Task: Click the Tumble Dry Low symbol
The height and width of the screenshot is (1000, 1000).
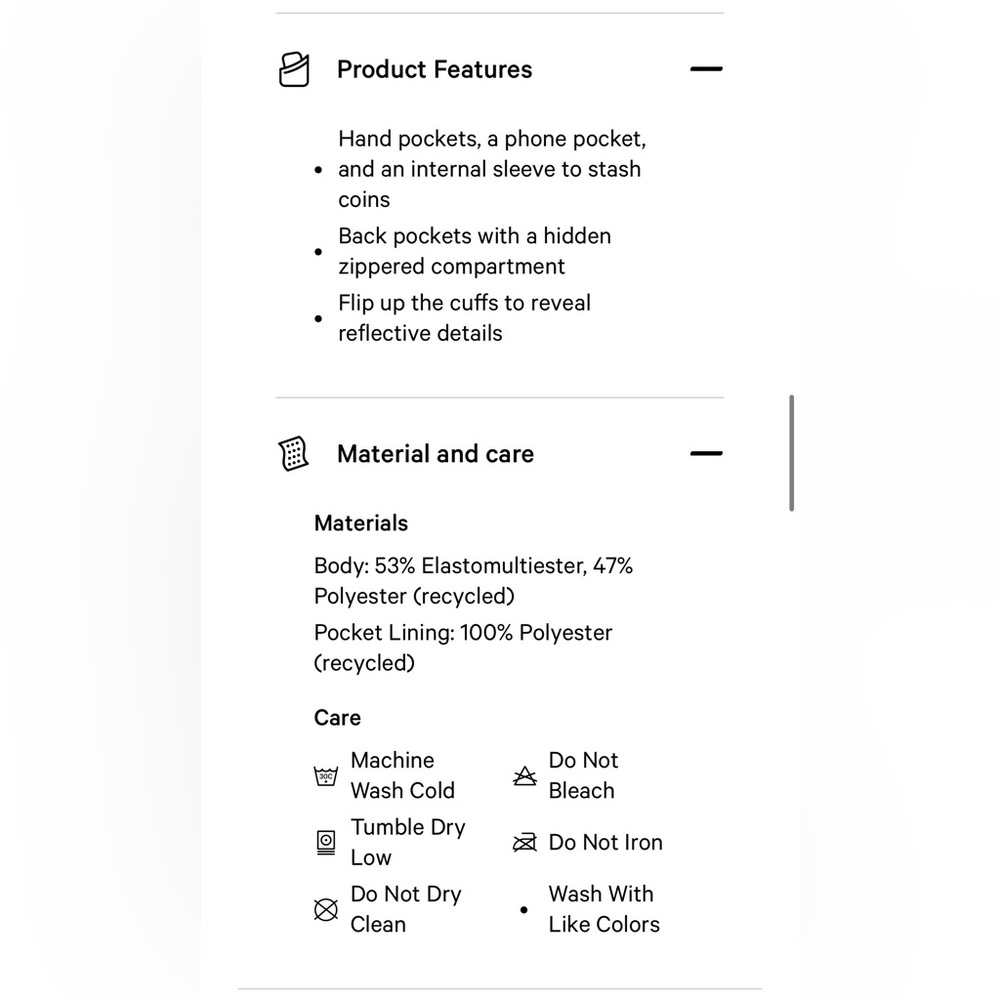Action: [326, 842]
